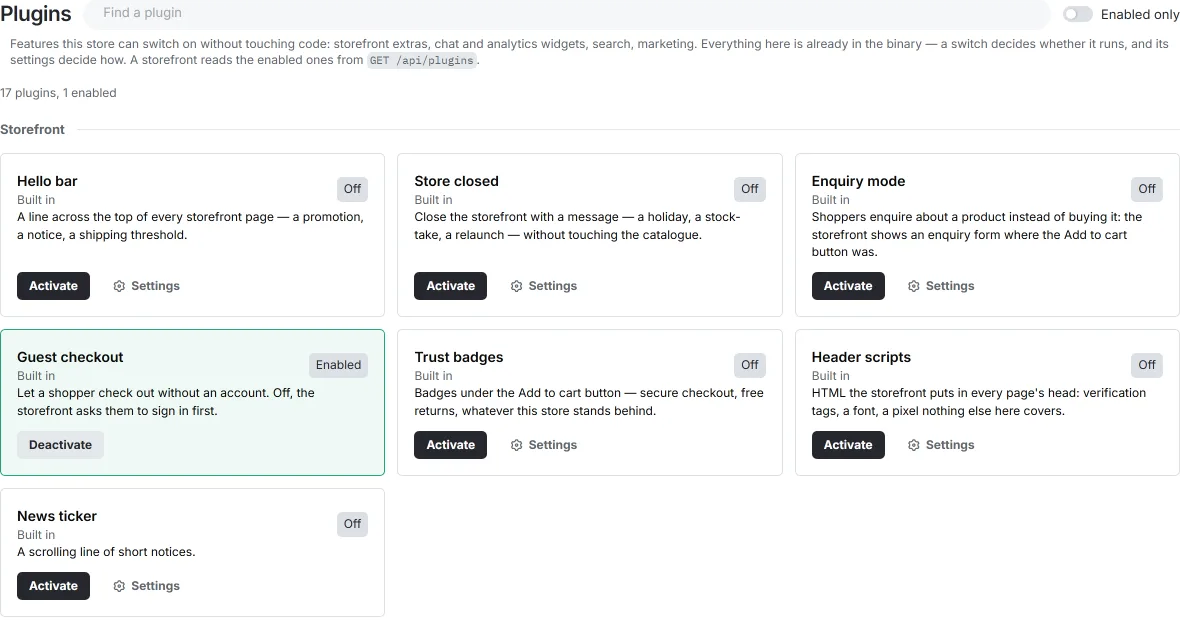Click the gear icon for Enquiry mode
The height and width of the screenshot is (620, 1180).
(x=914, y=286)
